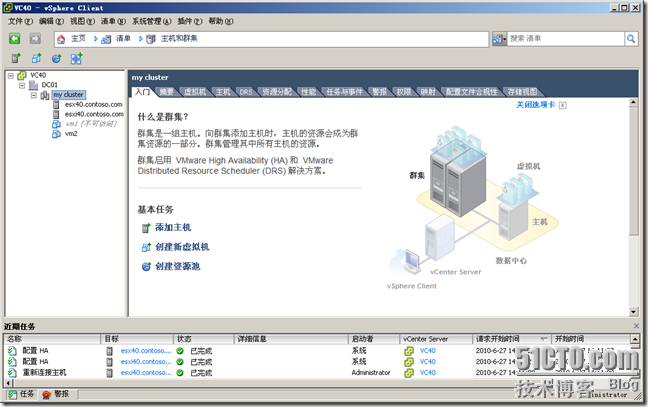Click the 创建新虚拟机 link

coord(182,247)
